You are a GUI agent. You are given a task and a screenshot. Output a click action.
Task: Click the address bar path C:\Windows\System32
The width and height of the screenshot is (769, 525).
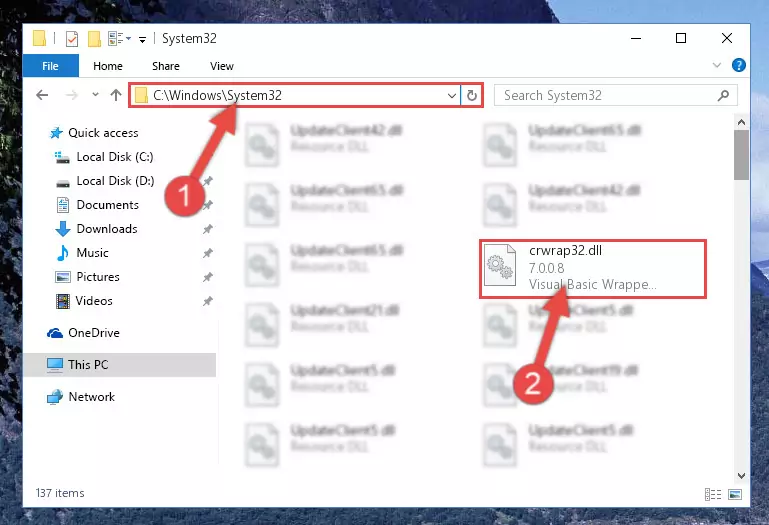coord(217,95)
